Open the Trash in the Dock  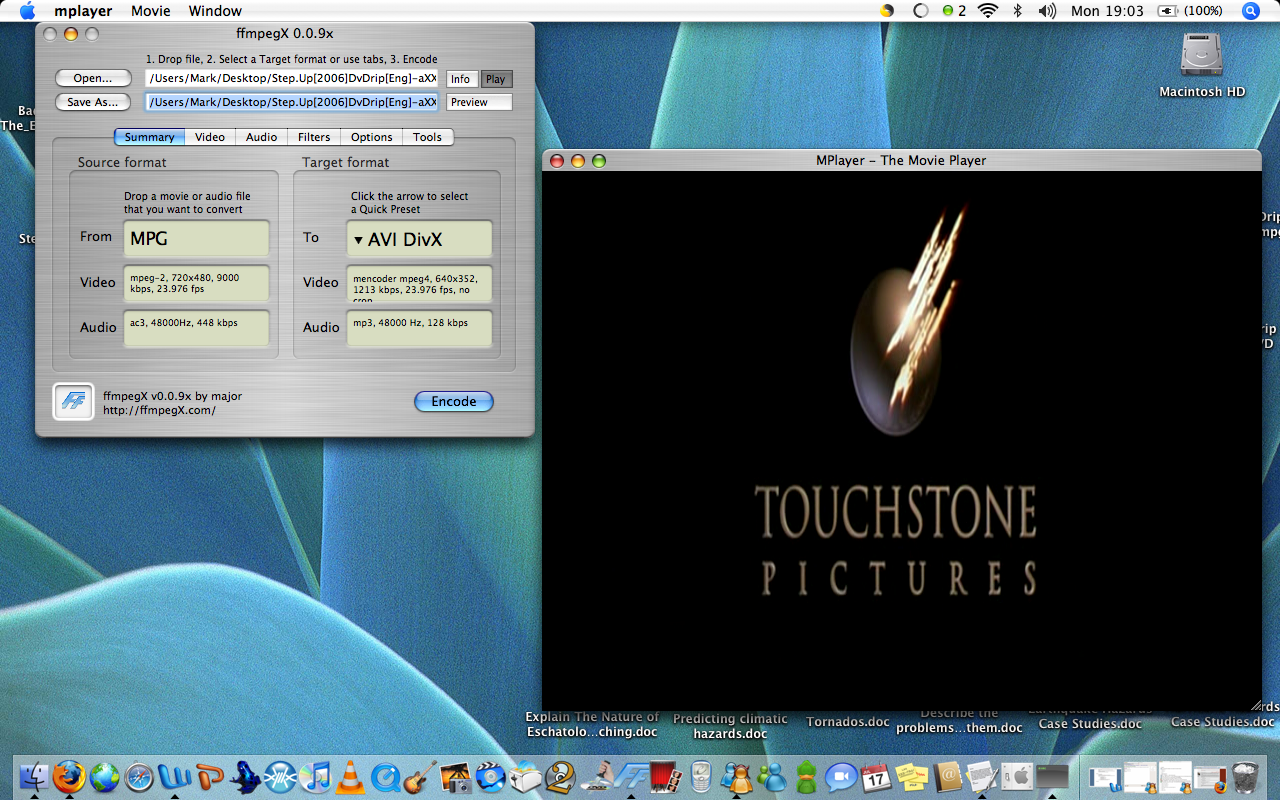(1245, 777)
